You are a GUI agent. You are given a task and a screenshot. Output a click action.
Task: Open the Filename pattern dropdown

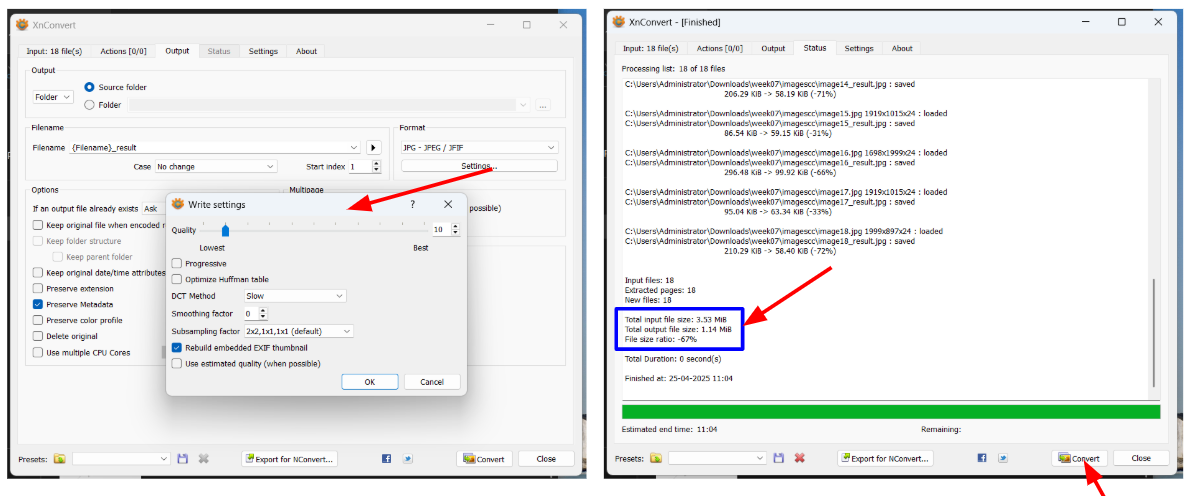point(355,147)
